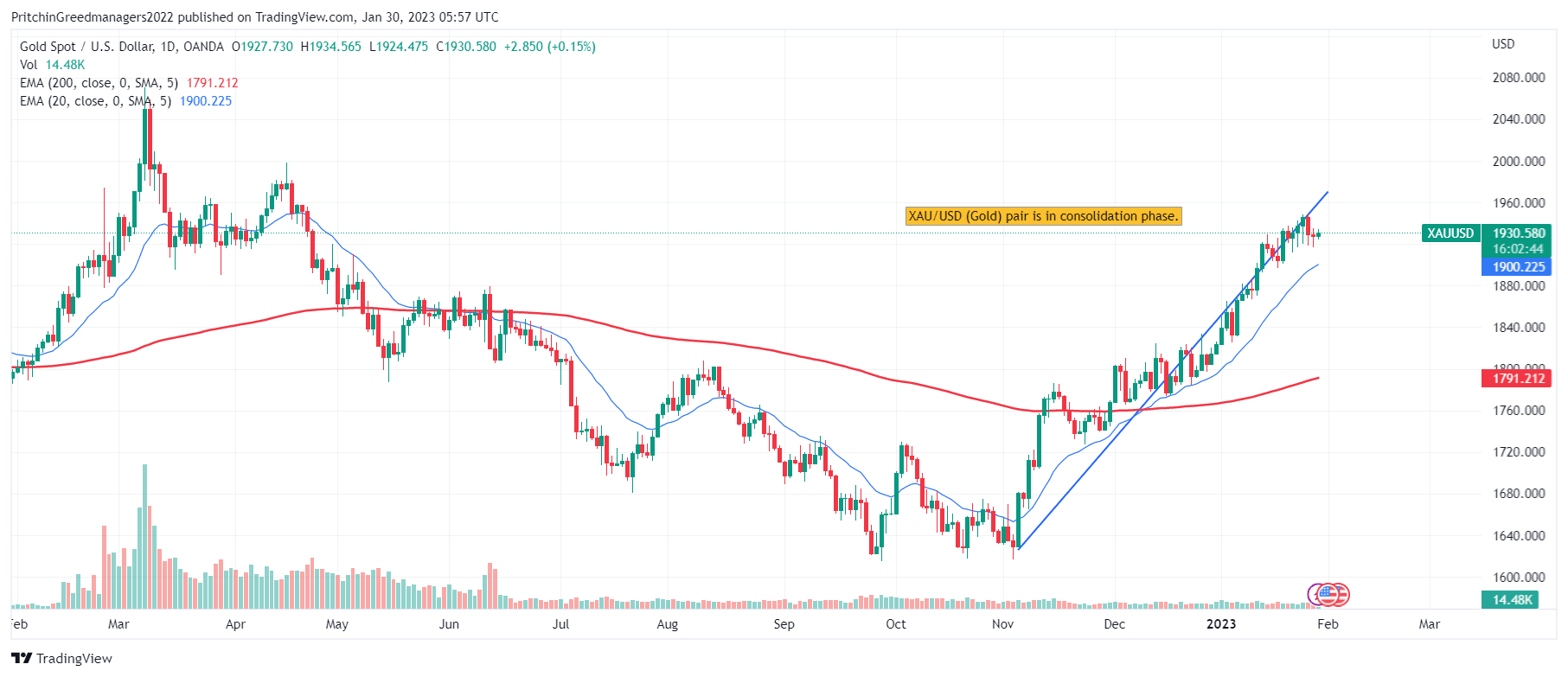Click the 2080.000 price axis value
This screenshot has width=1568, height=677.
coord(1519,78)
